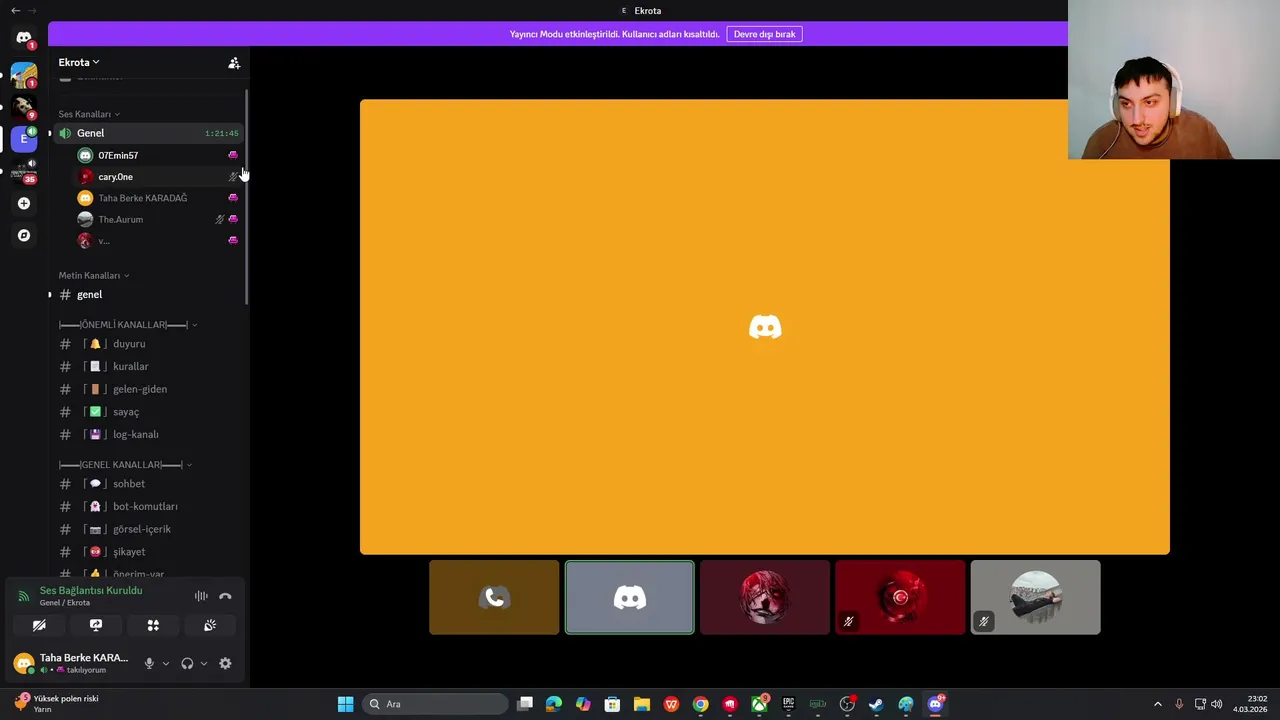Collapse the ÖNEMLİ KANALLAR category
Screen dimensions: 1280x720
click(x=128, y=325)
